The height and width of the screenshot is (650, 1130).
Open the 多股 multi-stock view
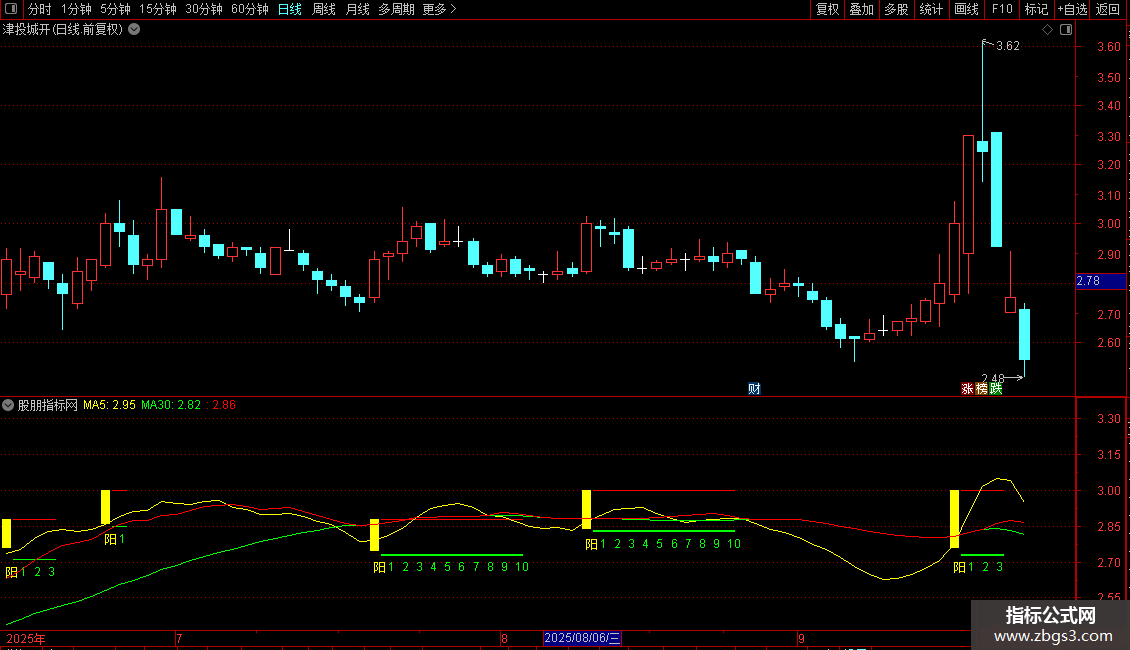click(x=897, y=9)
